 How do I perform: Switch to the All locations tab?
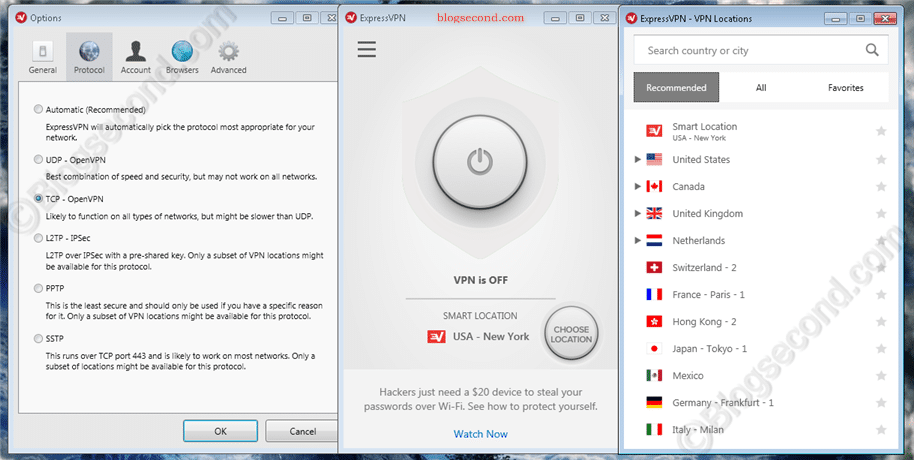[x=761, y=87]
